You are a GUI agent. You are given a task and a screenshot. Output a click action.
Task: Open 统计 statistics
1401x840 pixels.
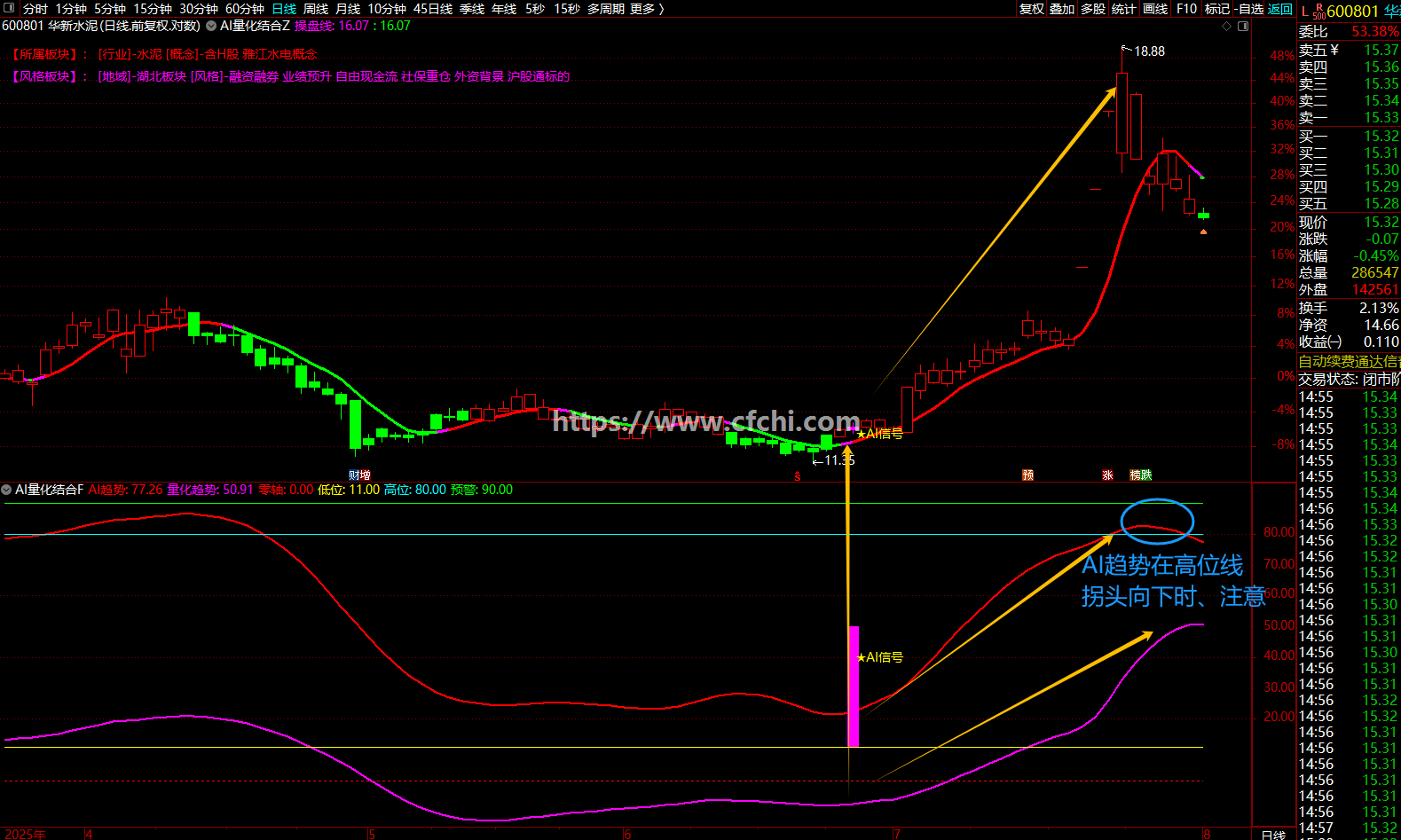click(x=1123, y=9)
